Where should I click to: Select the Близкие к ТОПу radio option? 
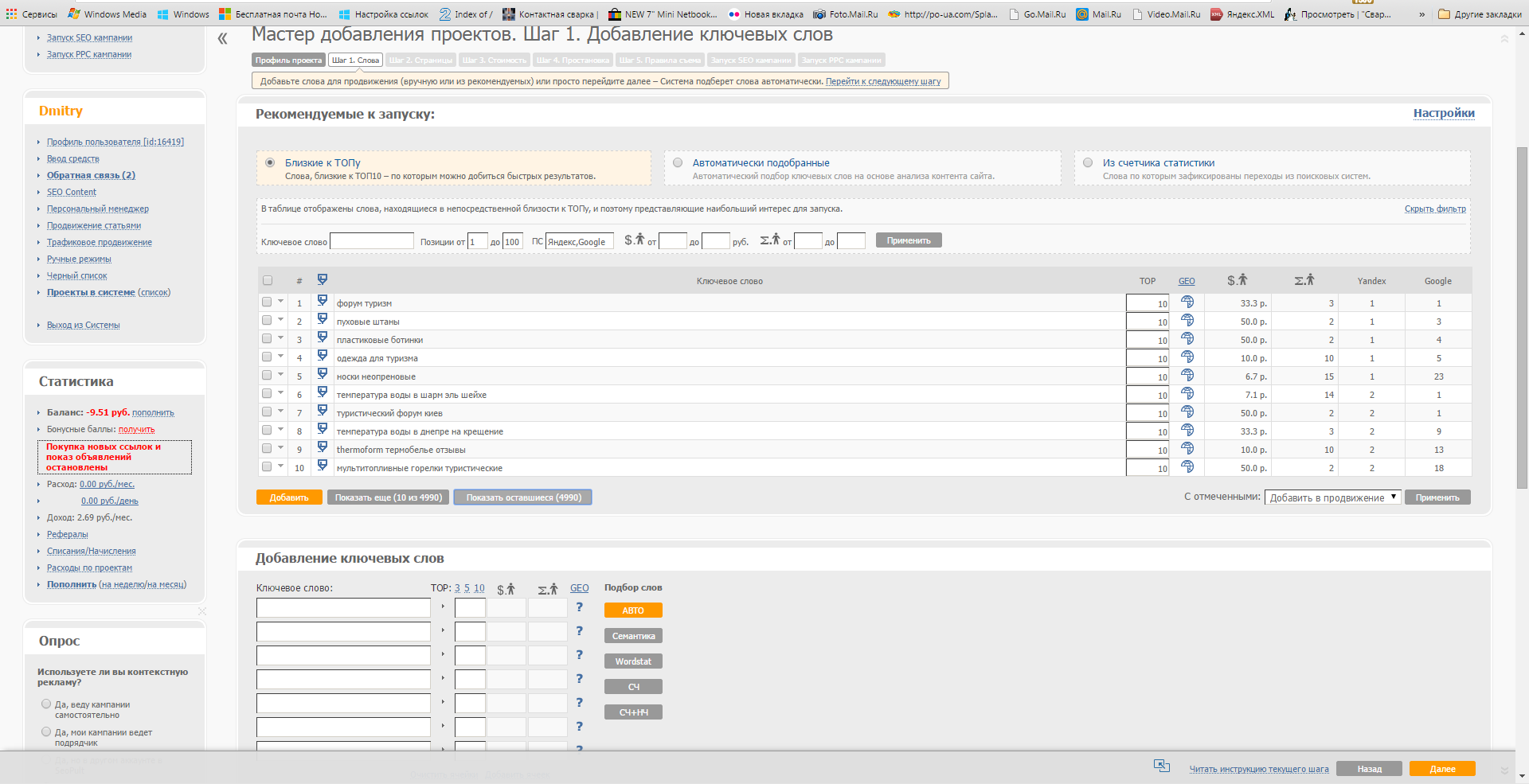pyautogui.click(x=270, y=162)
